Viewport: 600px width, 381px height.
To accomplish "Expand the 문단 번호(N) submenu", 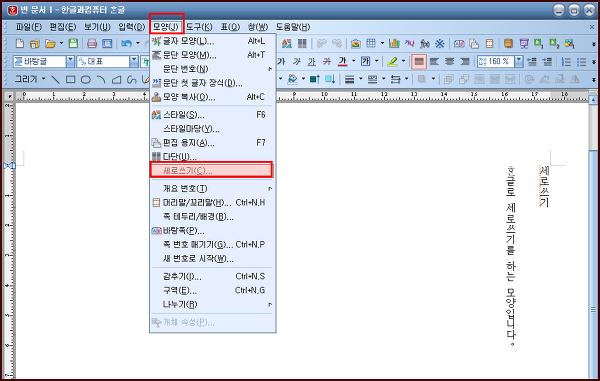I will tap(212, 69).
